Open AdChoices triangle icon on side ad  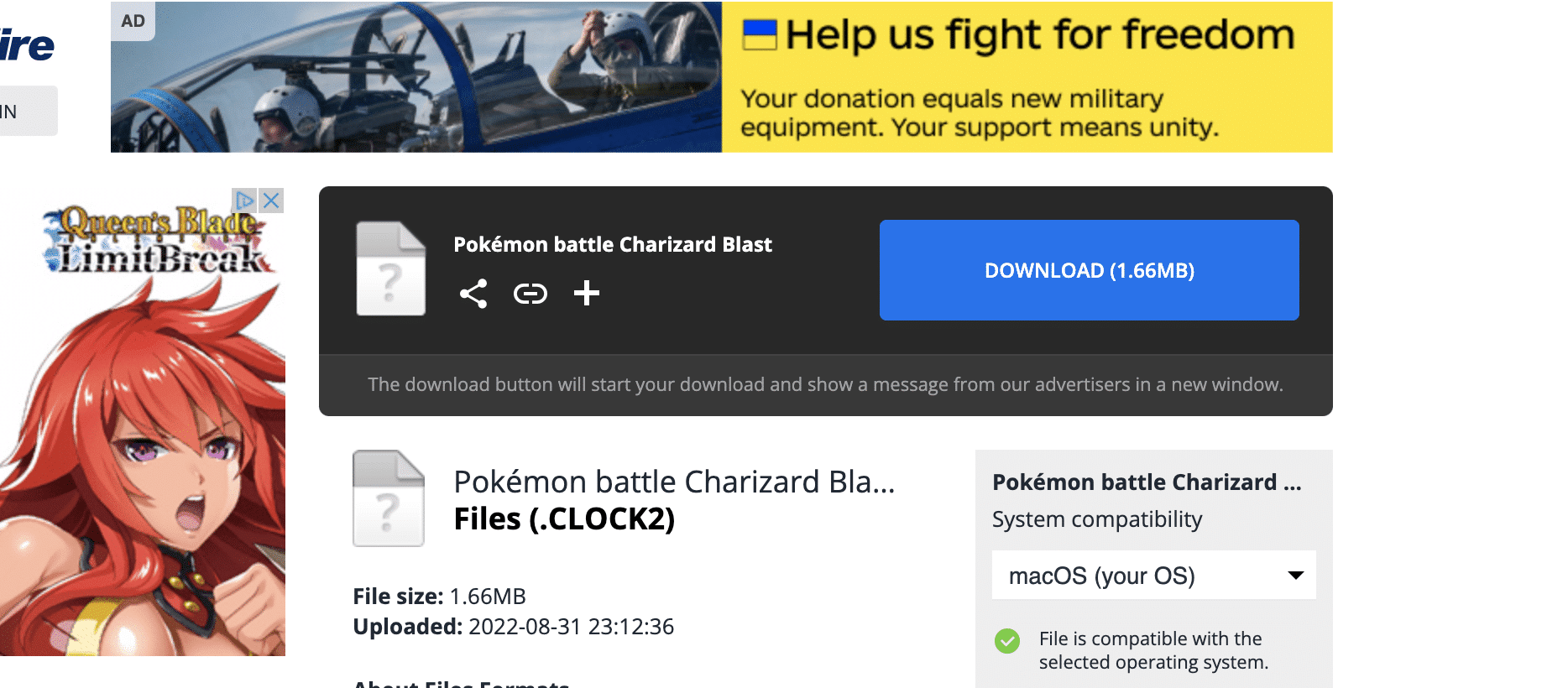[x=244, y=201]
